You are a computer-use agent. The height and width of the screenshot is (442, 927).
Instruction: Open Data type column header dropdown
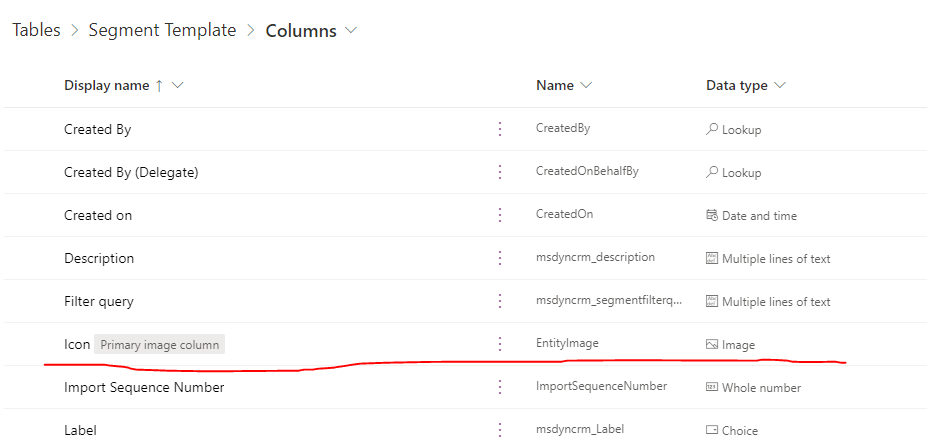pyautogui.click(x=780, y=86)
